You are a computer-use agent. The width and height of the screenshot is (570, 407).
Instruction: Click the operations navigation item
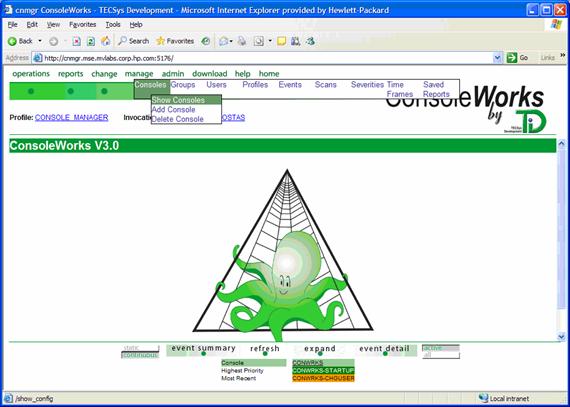31,74
